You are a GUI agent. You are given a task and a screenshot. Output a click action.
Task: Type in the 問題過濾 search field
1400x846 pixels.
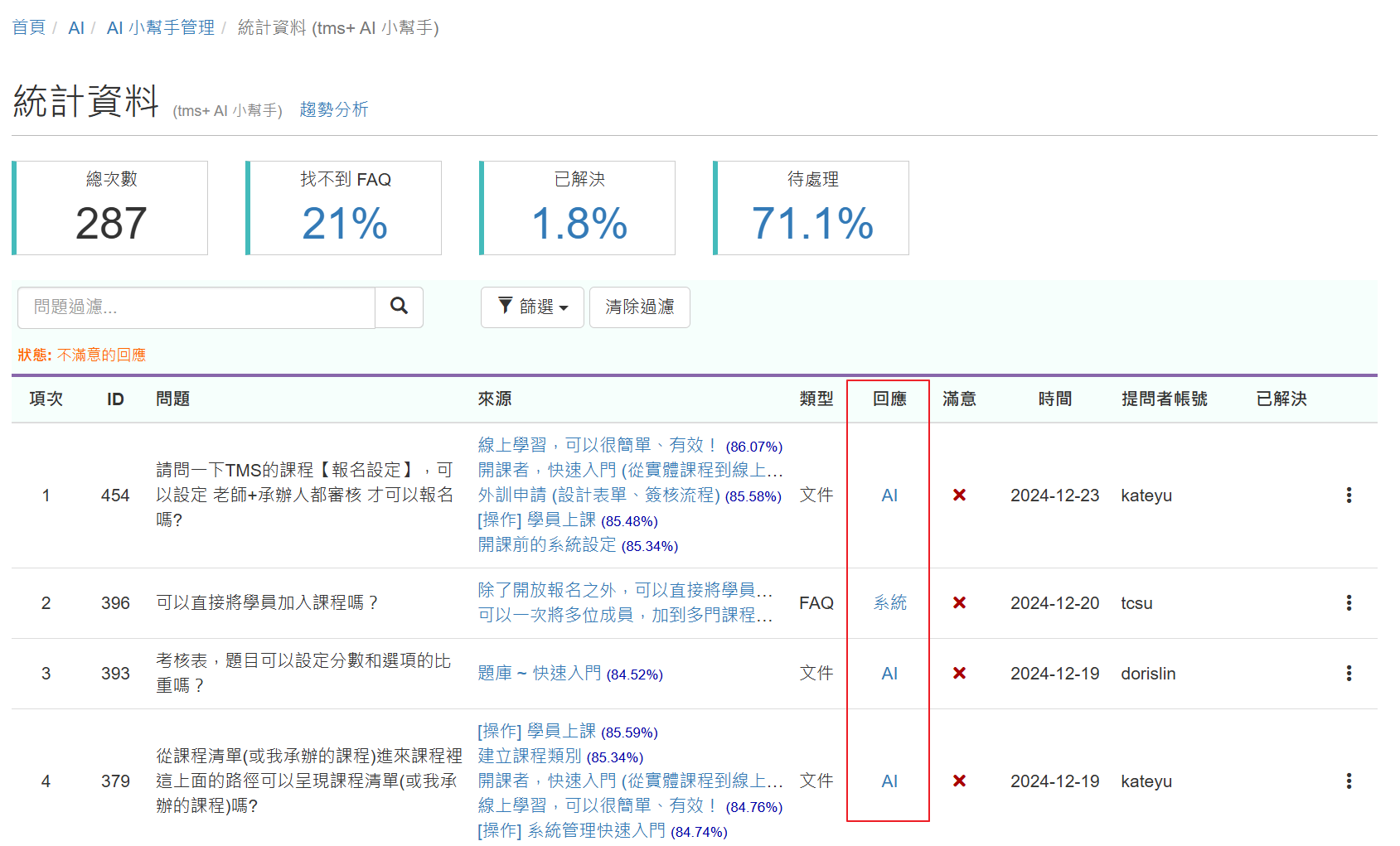pos(196,307)
